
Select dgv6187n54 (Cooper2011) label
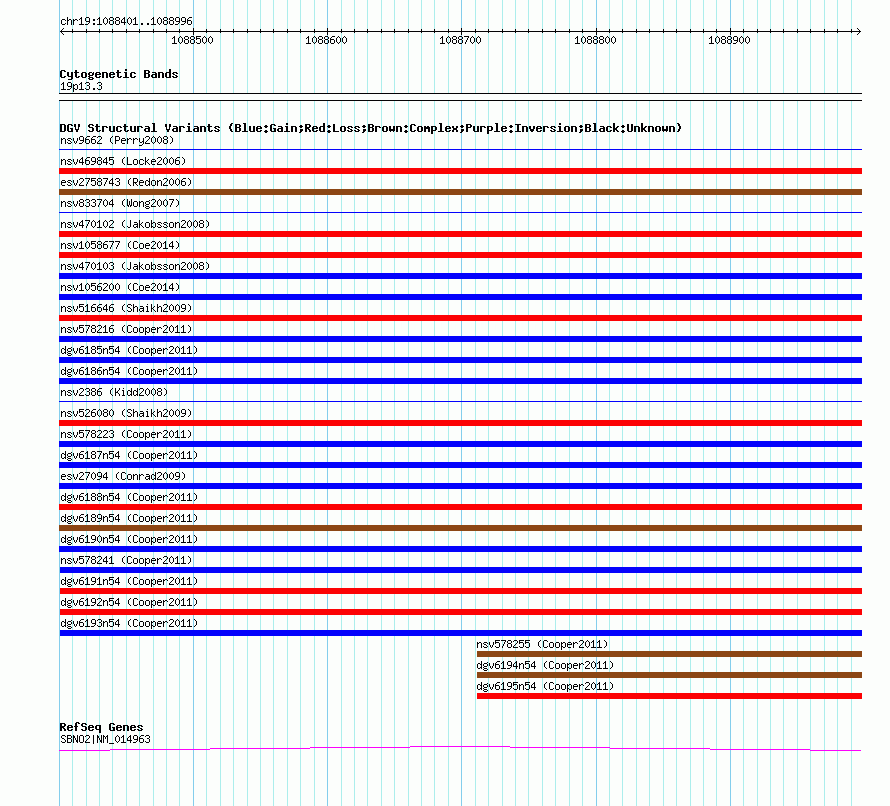pyautogui.click(x=129, y=455)
